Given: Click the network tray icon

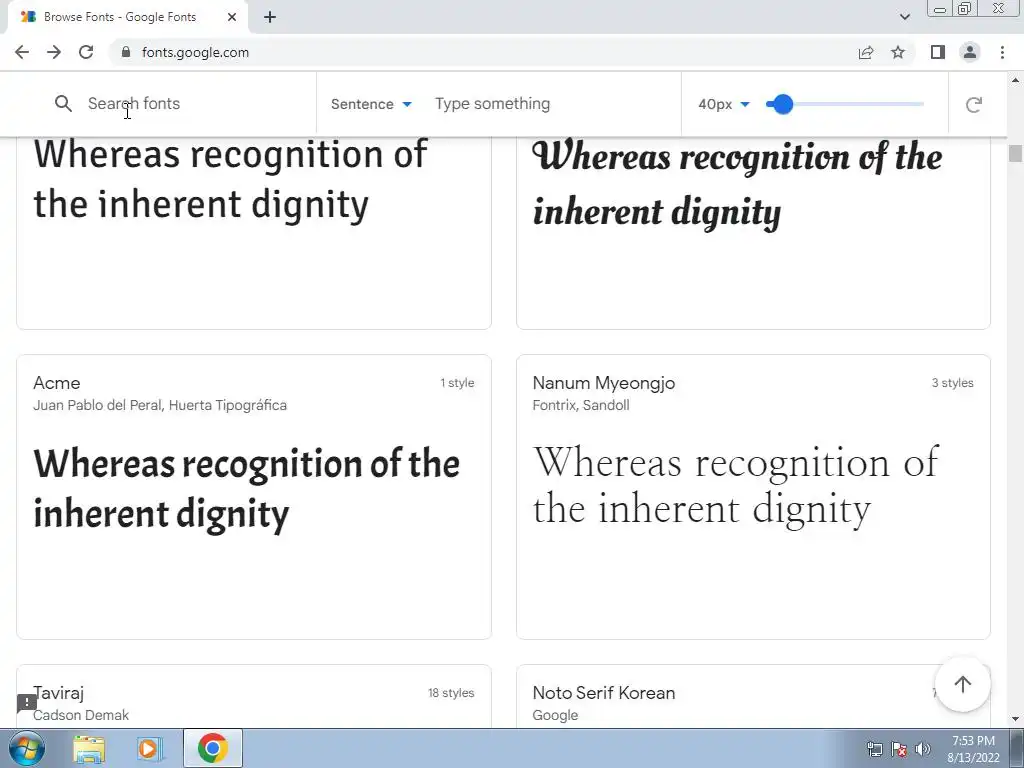Looking at the screenshot, I should [874, 749].
